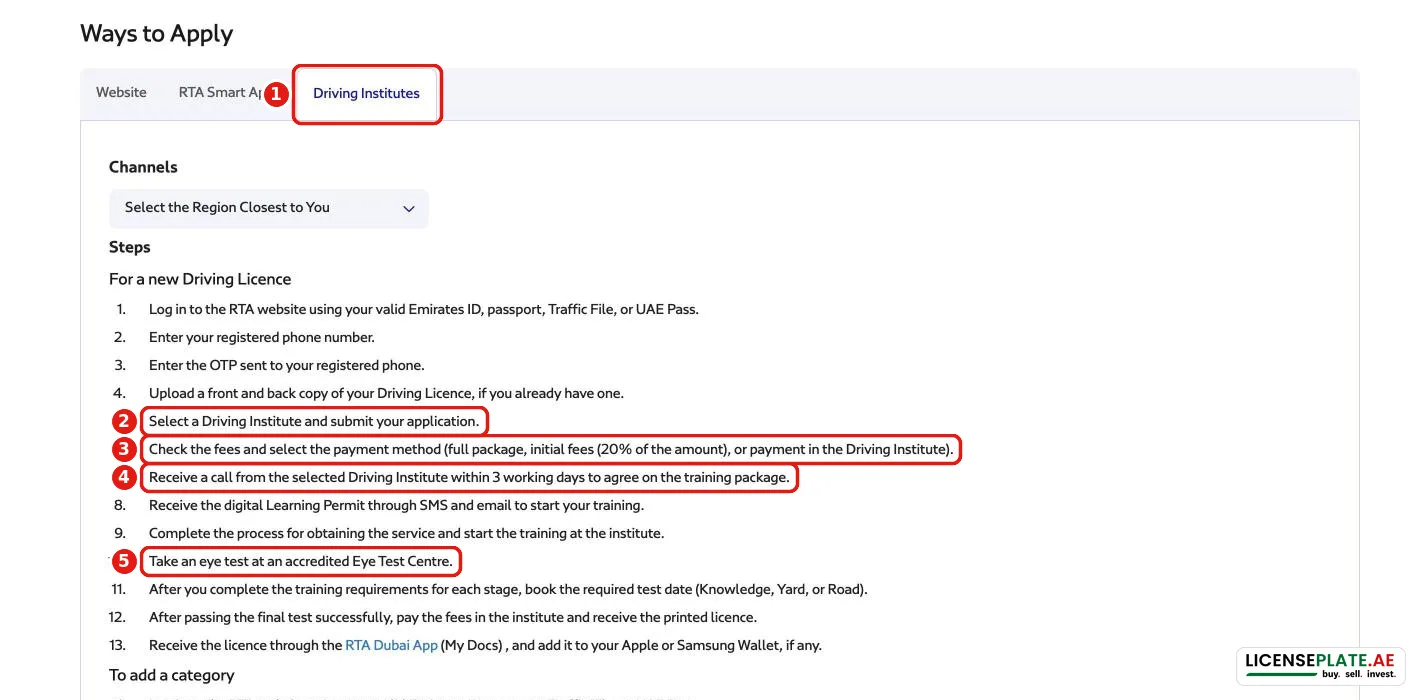Click the step about the OTP sent to your phone
The image size is (1420, 700).
(x=287, y=365)
